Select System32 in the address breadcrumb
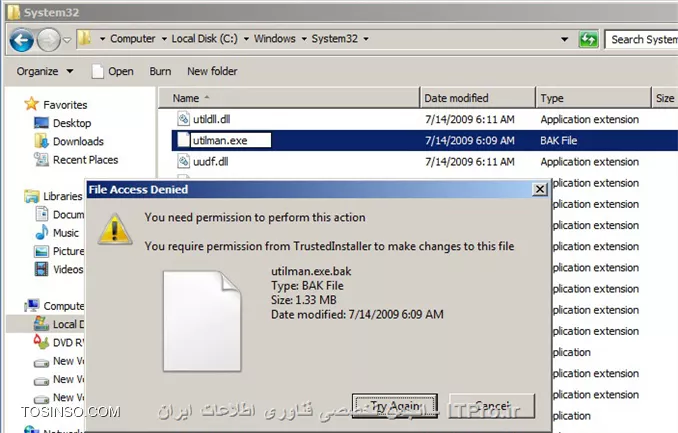Screen dimensions: 678x433 335,38
